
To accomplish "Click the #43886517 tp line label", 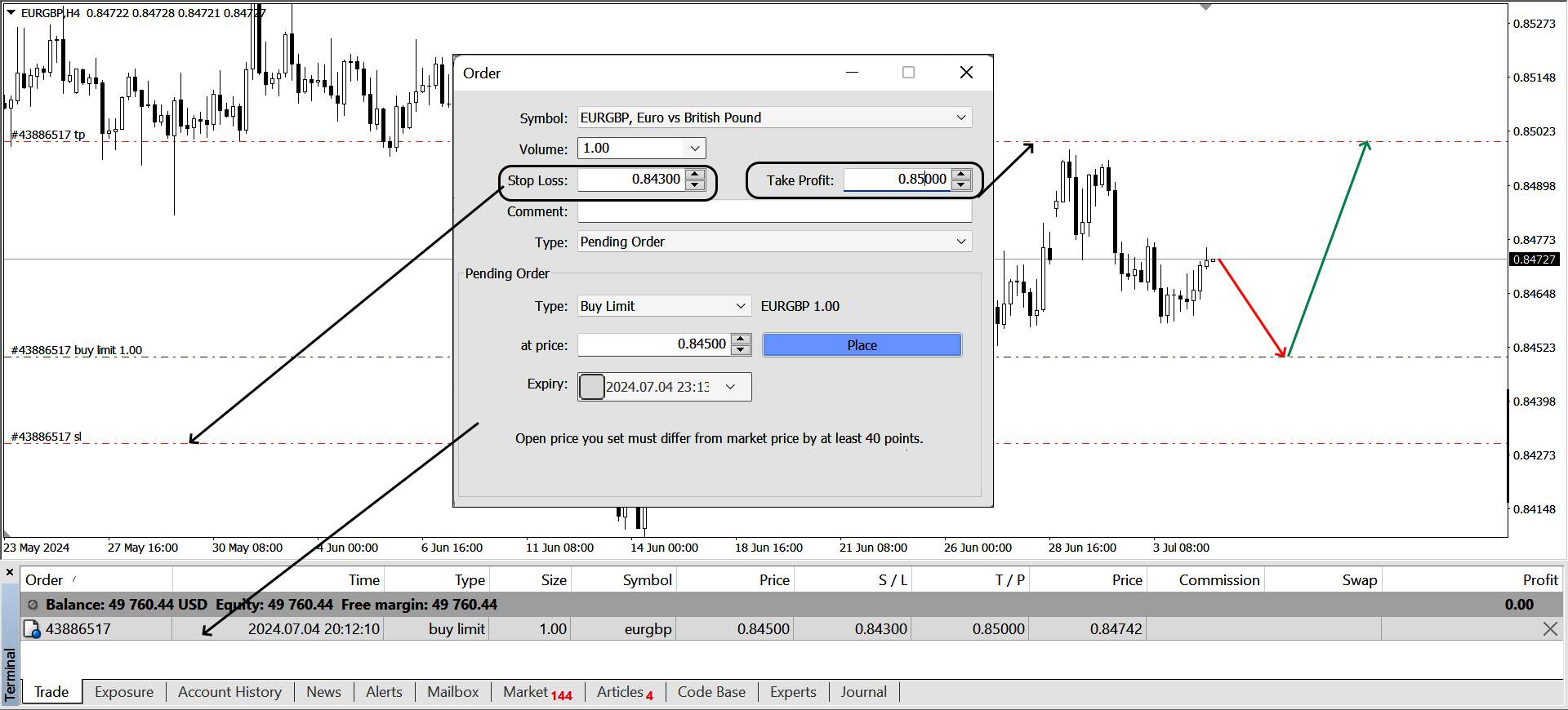I will [x=47, y=135].
